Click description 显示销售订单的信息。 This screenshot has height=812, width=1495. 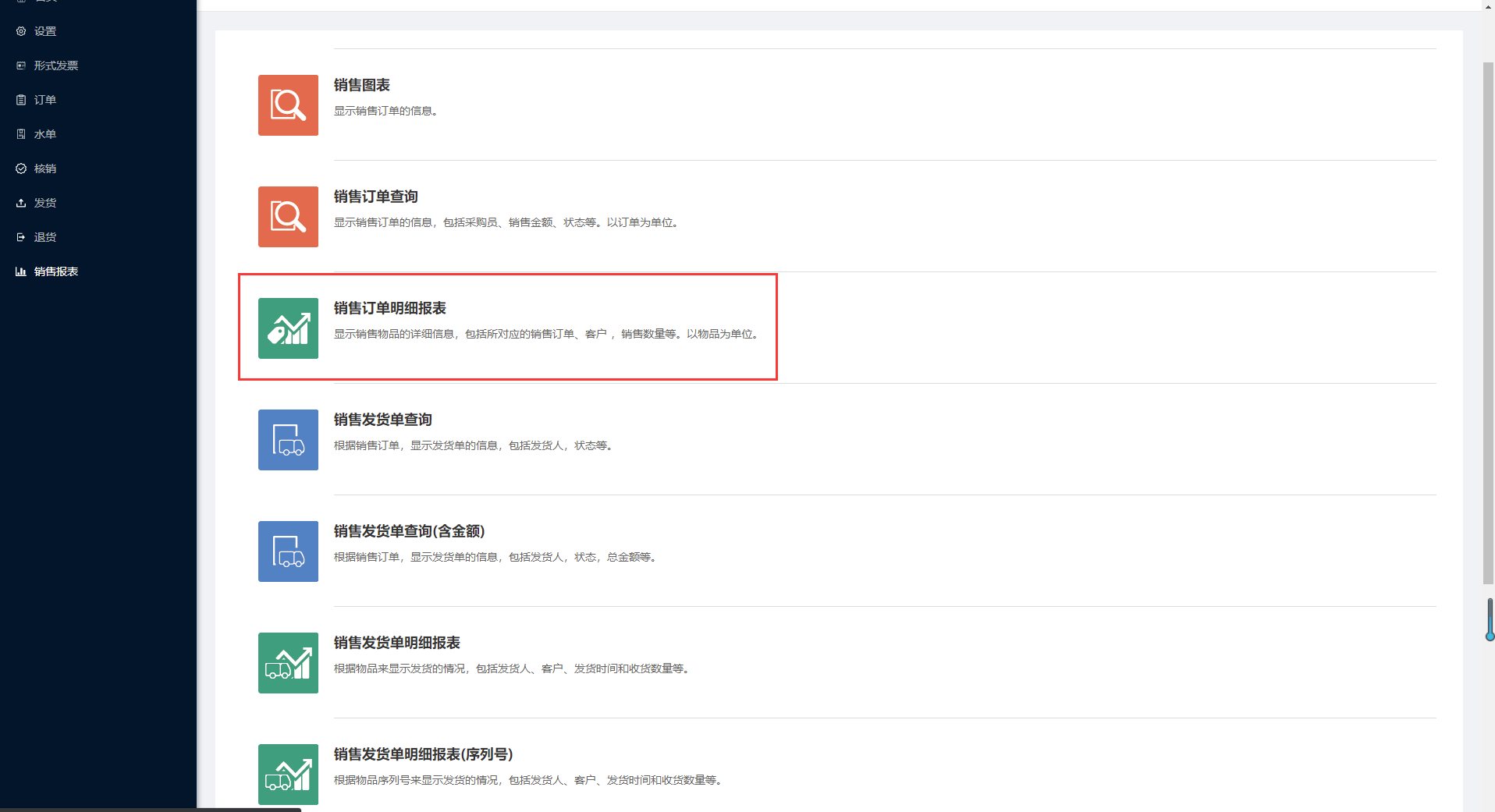pos(389,111)
